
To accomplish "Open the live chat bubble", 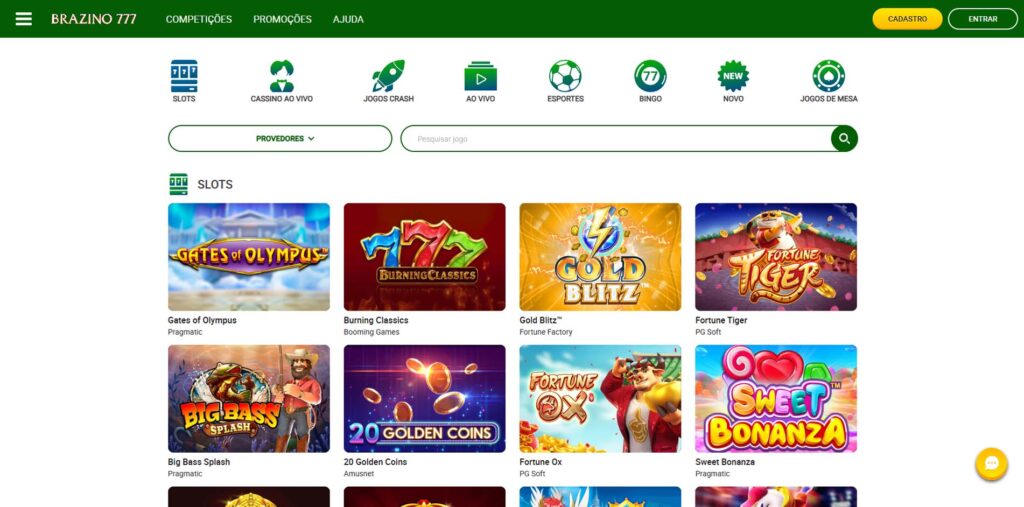I will pyautogui.click(x=991, y=464).
